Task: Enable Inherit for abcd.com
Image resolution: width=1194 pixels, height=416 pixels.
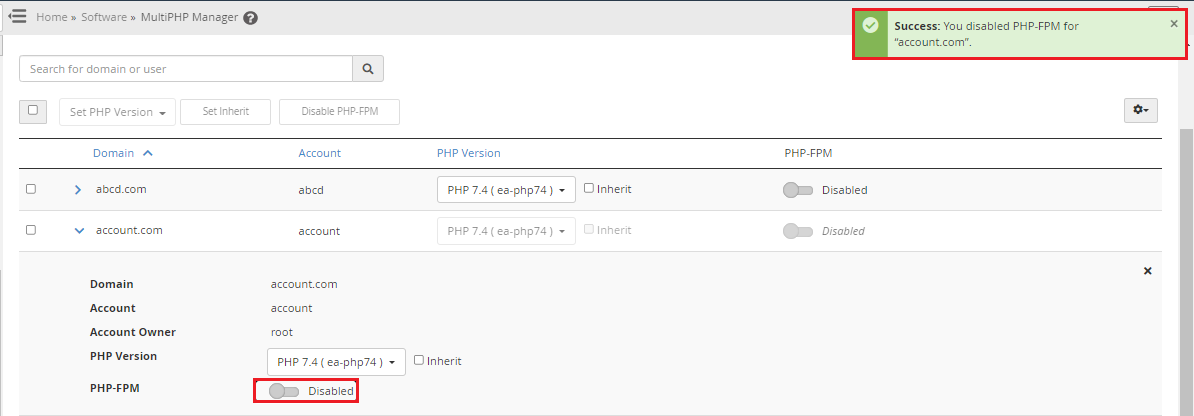Action: tap(589, 188)
